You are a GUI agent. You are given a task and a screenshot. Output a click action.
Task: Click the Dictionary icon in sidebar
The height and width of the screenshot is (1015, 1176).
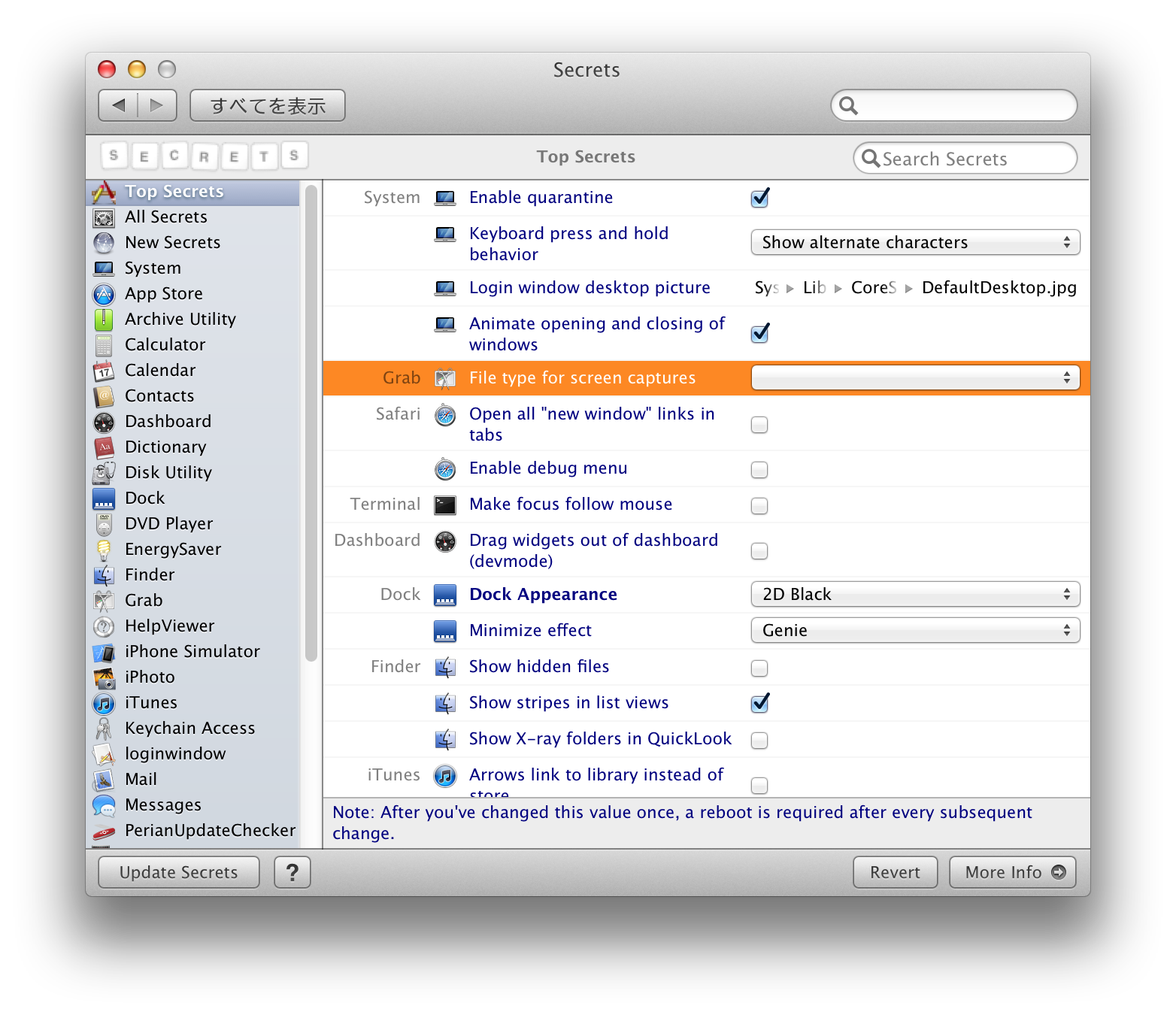(104, 448)
